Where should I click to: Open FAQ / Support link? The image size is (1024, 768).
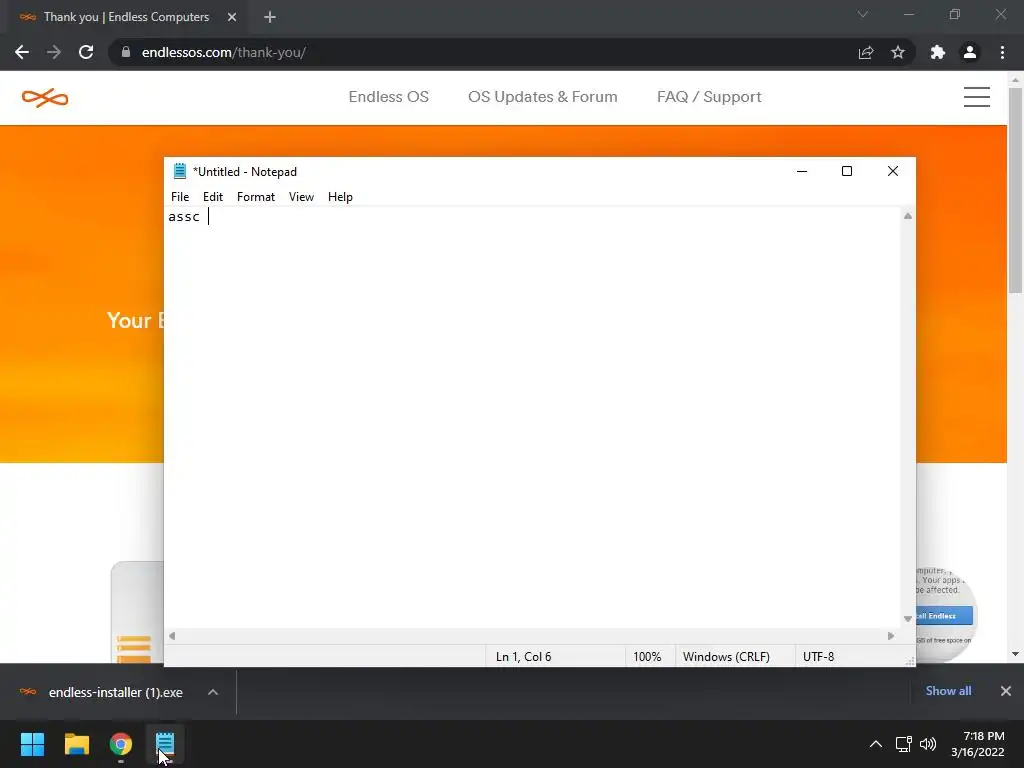709,97
